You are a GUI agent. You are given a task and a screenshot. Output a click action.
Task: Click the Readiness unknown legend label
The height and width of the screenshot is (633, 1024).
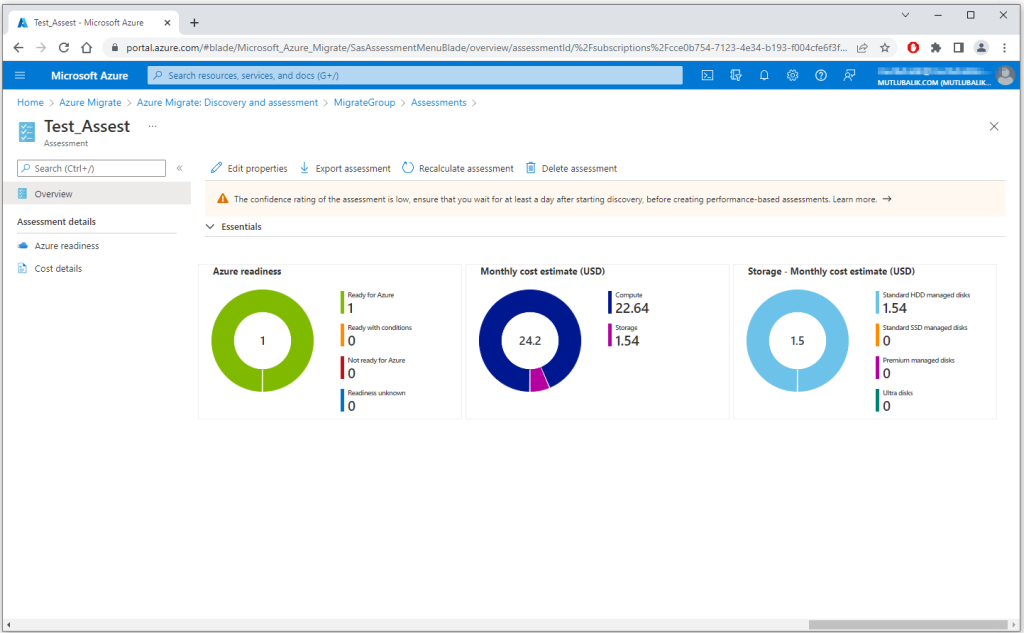coord(376,393)
